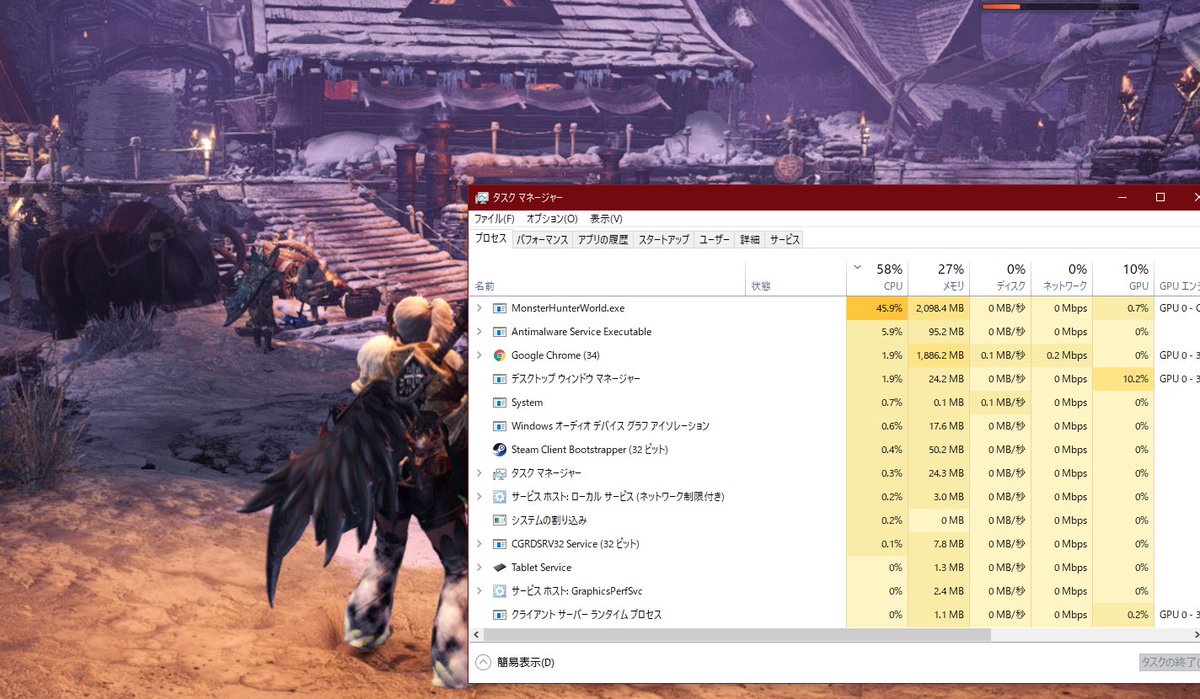Click the horizontal scrollbar thumb
This screenshot has width=1200, height=699.
[737, 634]
